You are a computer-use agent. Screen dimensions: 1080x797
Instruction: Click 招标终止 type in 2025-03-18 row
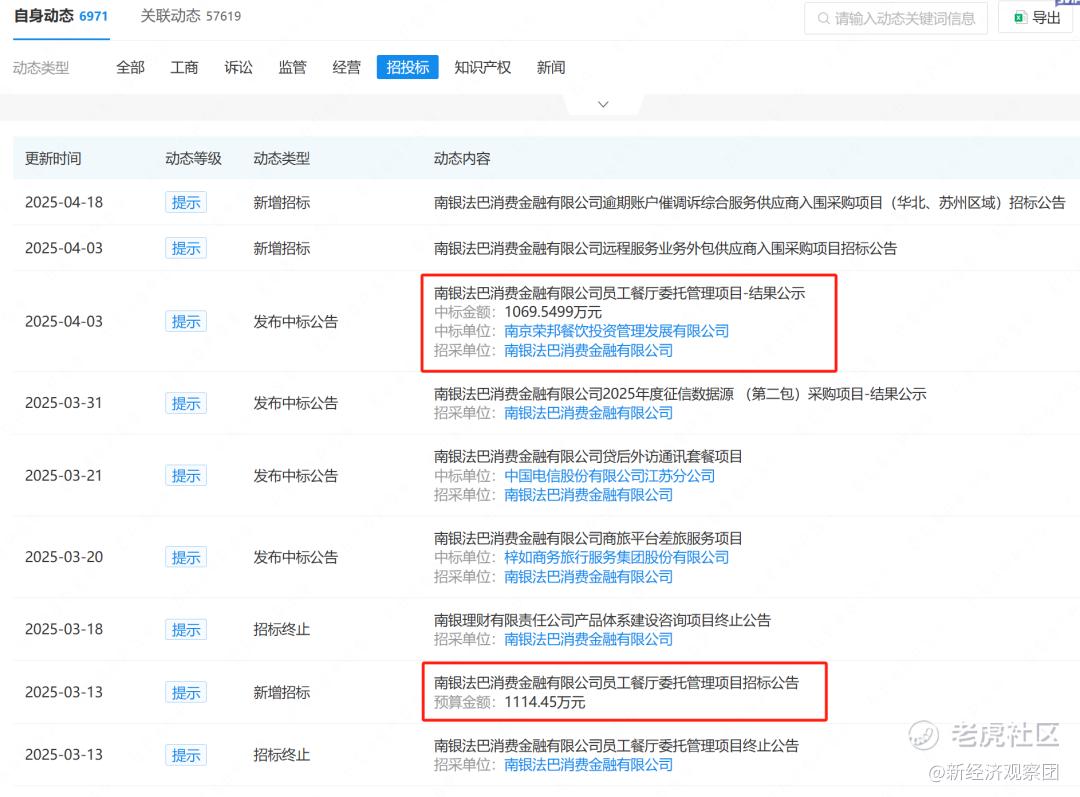282,630
